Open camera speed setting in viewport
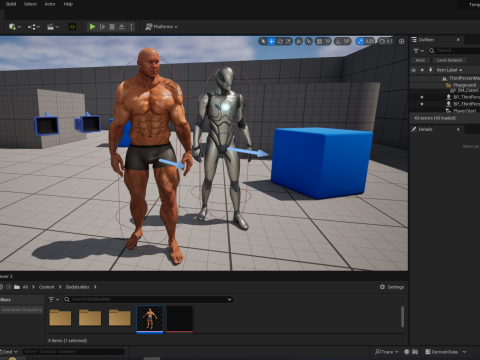 386,41
